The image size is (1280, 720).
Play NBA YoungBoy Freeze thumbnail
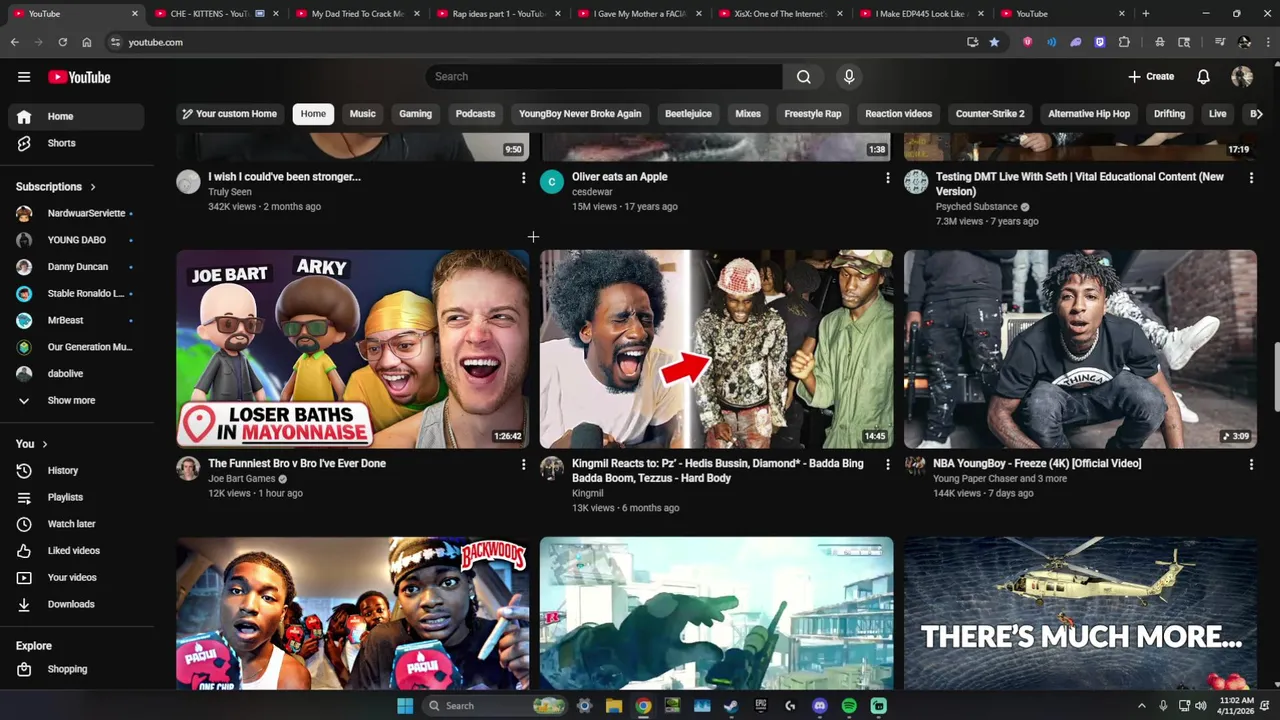1080,349
